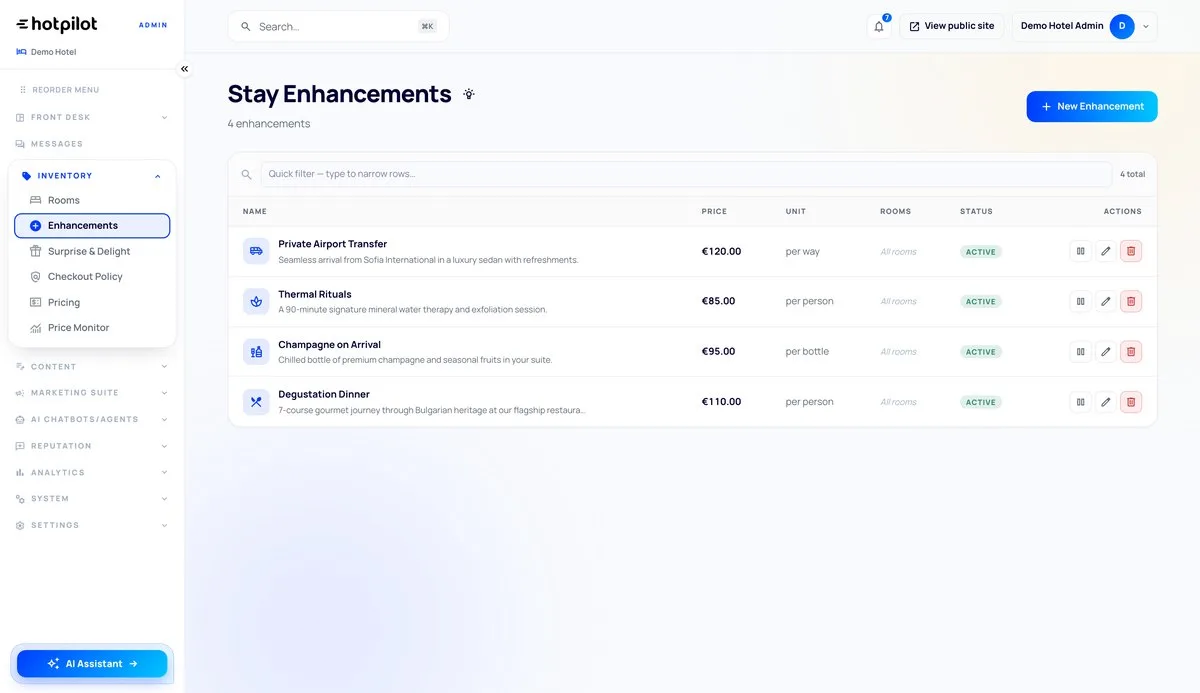Click the €95.00 price cell
1200x693 pixels.
click(x=718, y=352)
